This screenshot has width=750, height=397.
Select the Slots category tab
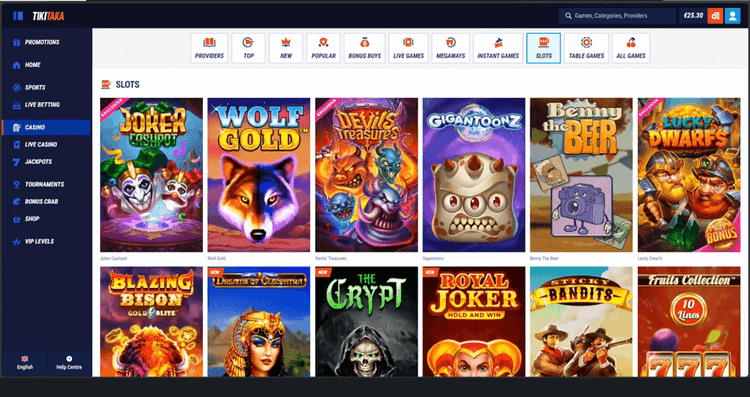[x=543, y=48]
